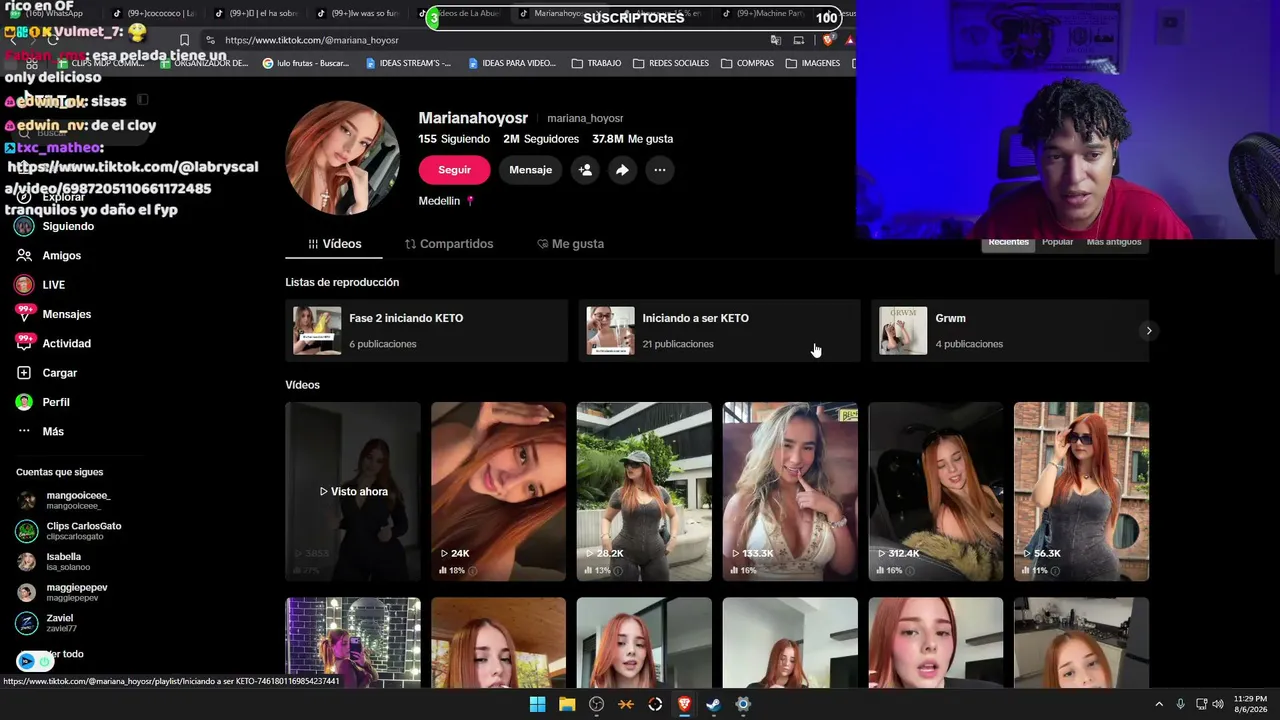
Task: Open the Siguiendo feed in TikTok sidebar
Action: [55, 226]
